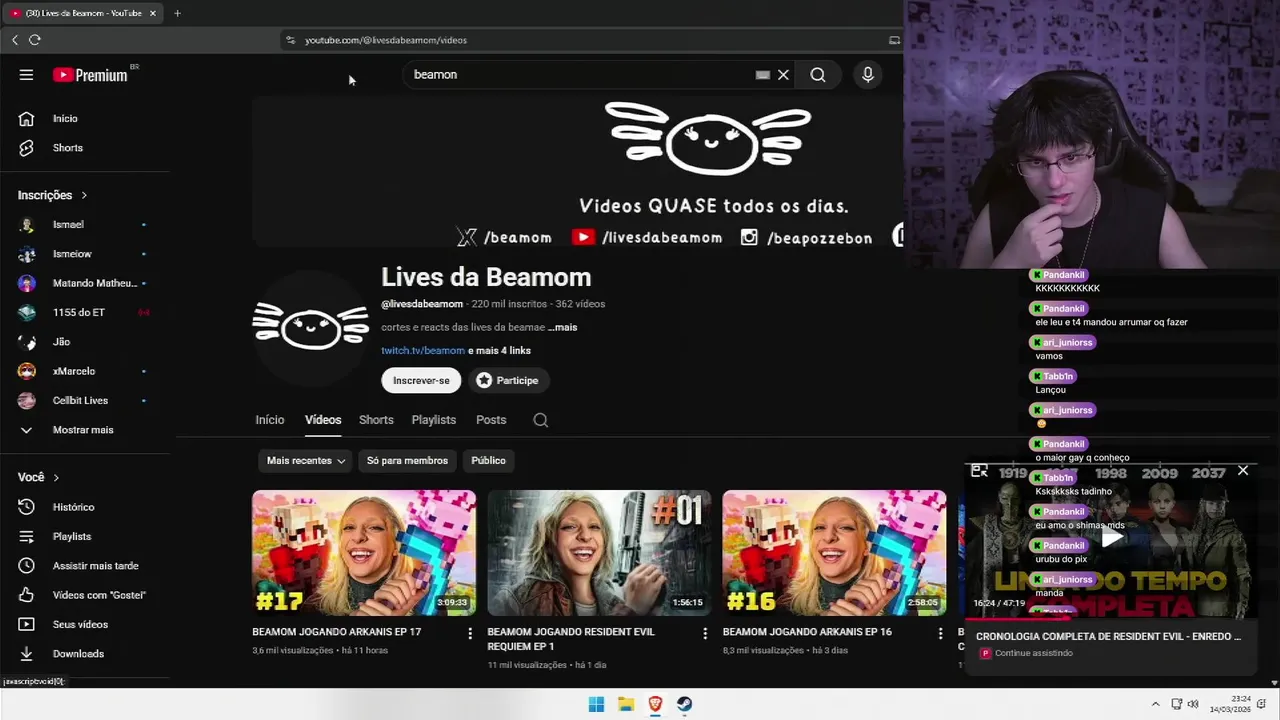This screenshot has width=1280, height=720.
Task: Click the Lives da Beamom channel avatar
Action: (310, 326)
